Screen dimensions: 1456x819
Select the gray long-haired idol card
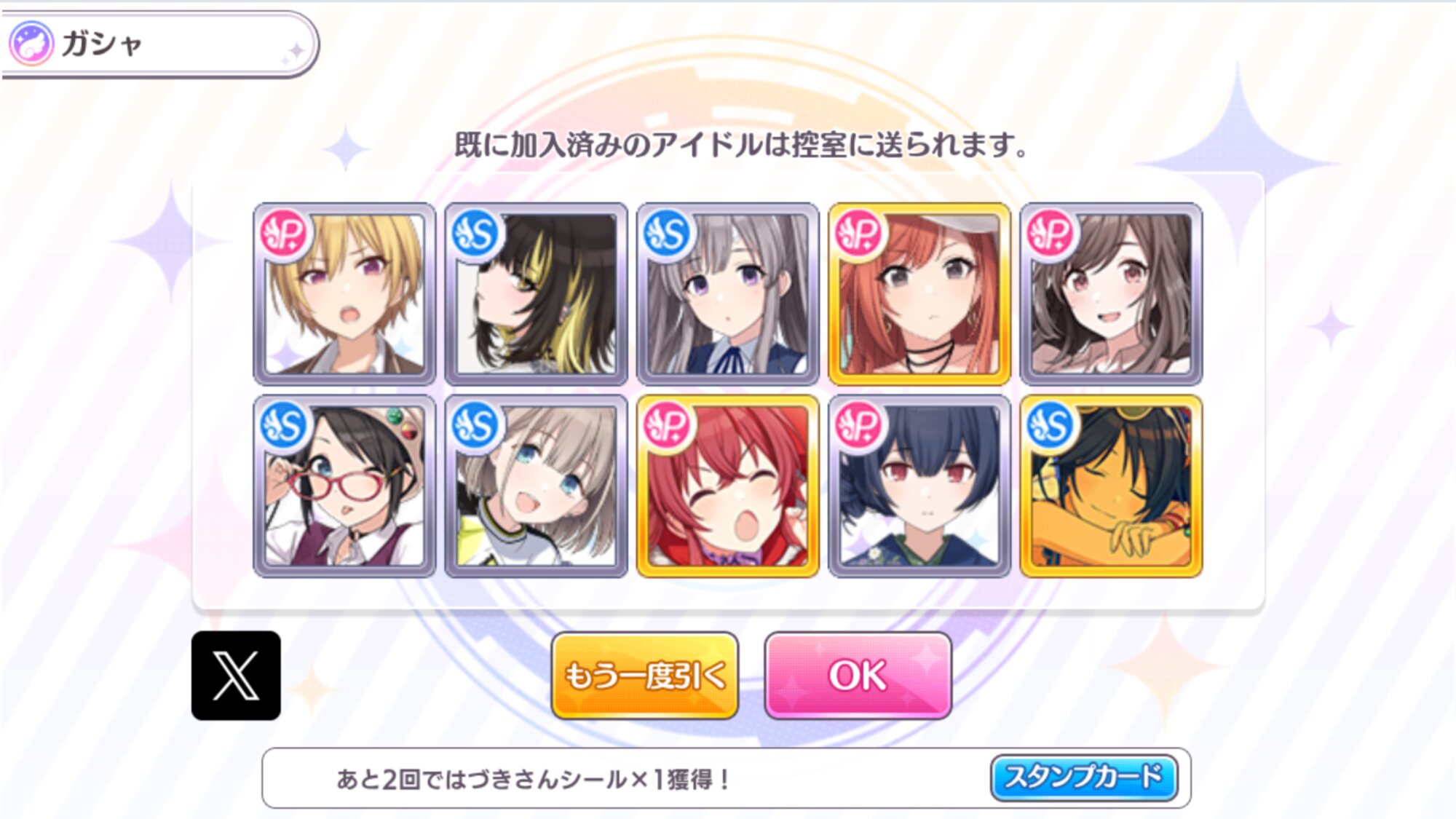click(727, 294)
